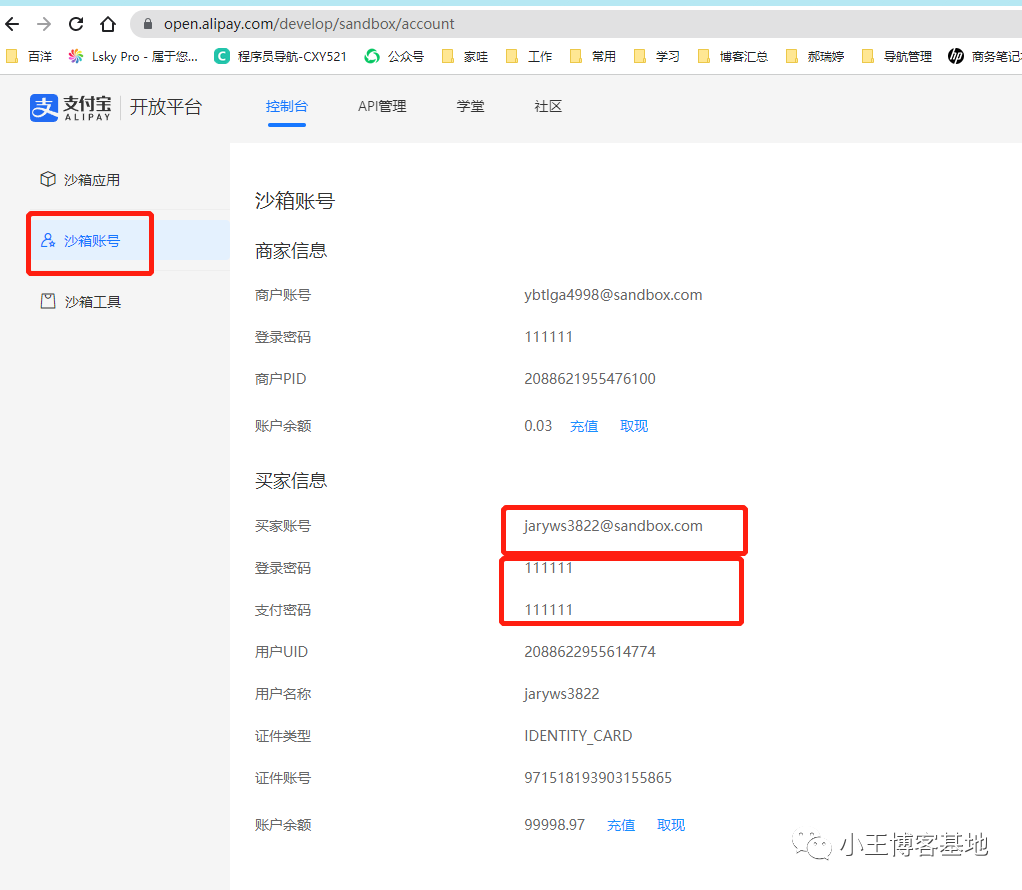This screenshot has width=1022, height=890.
Task: Open the 导航管理 bookmark folder
Action: [x=897, y=57]
